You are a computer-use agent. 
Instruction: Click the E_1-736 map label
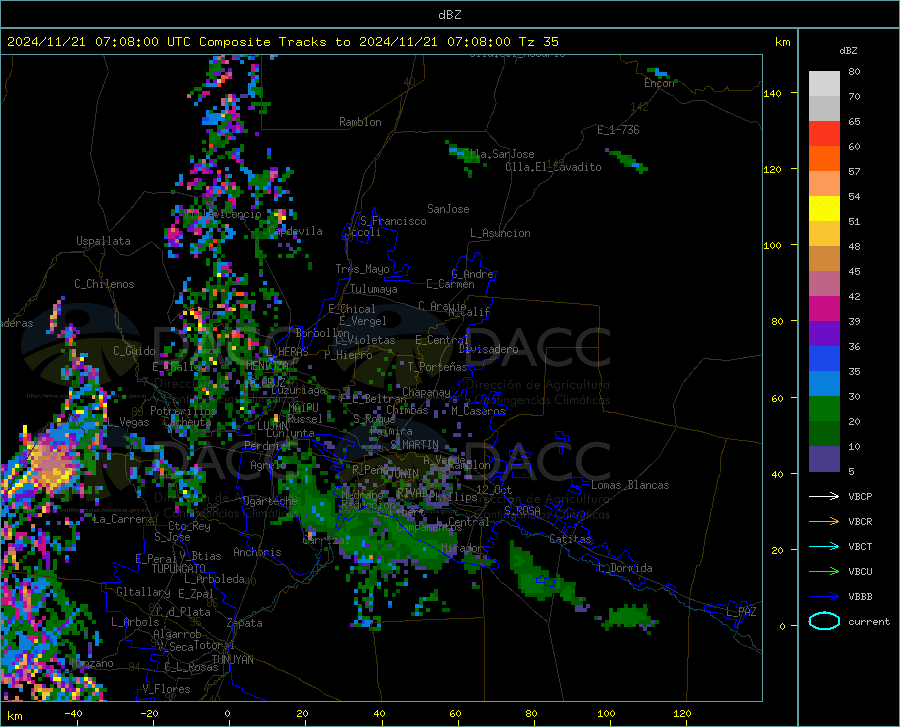point(618,130)
